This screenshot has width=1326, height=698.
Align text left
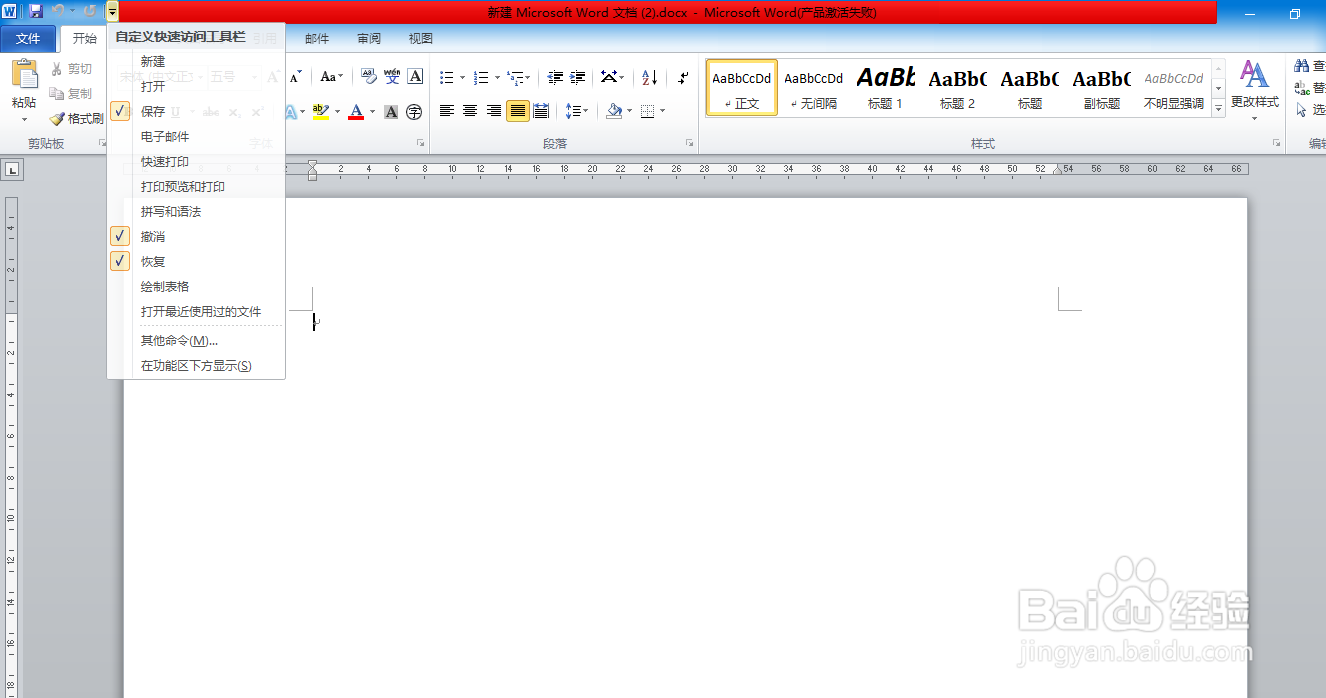pyautogui.click(x=447, y=111)
